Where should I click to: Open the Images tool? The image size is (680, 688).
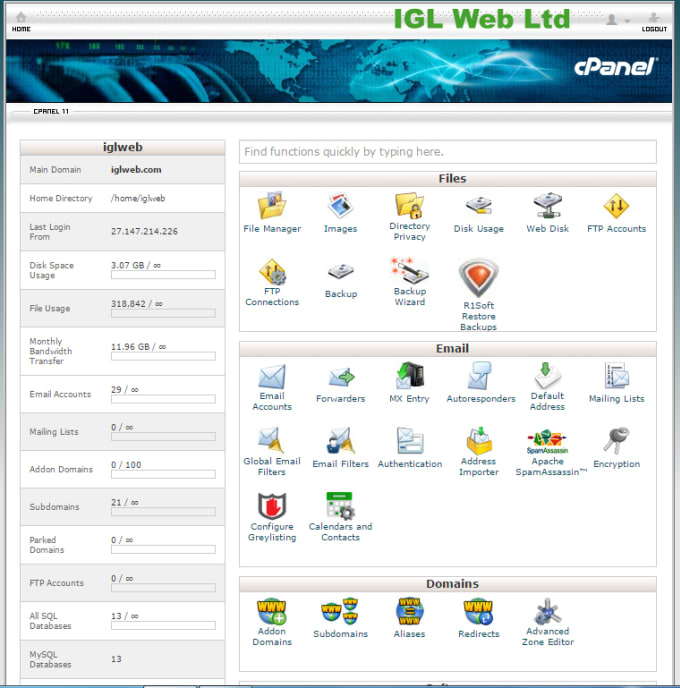[x=340, y=212]
